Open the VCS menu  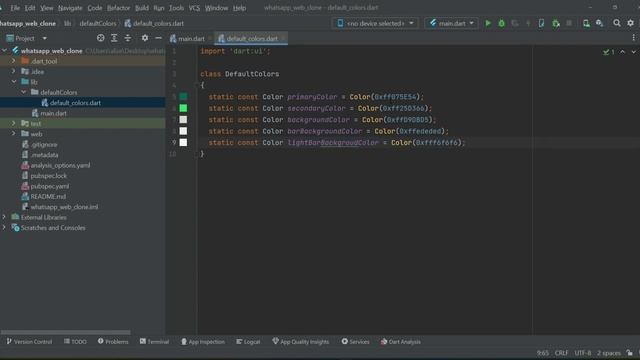194,8
